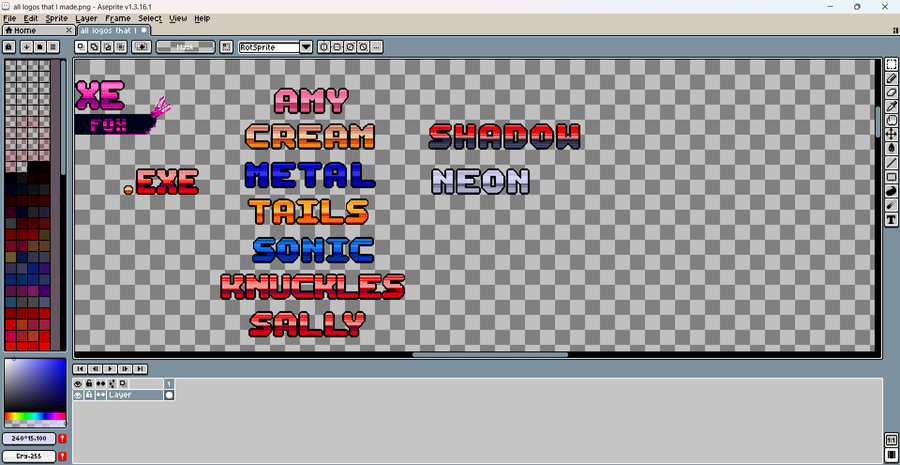This screenshot has width=900, height=465.
Task: Open the Edit menu
Action: [x=30, y=18]
